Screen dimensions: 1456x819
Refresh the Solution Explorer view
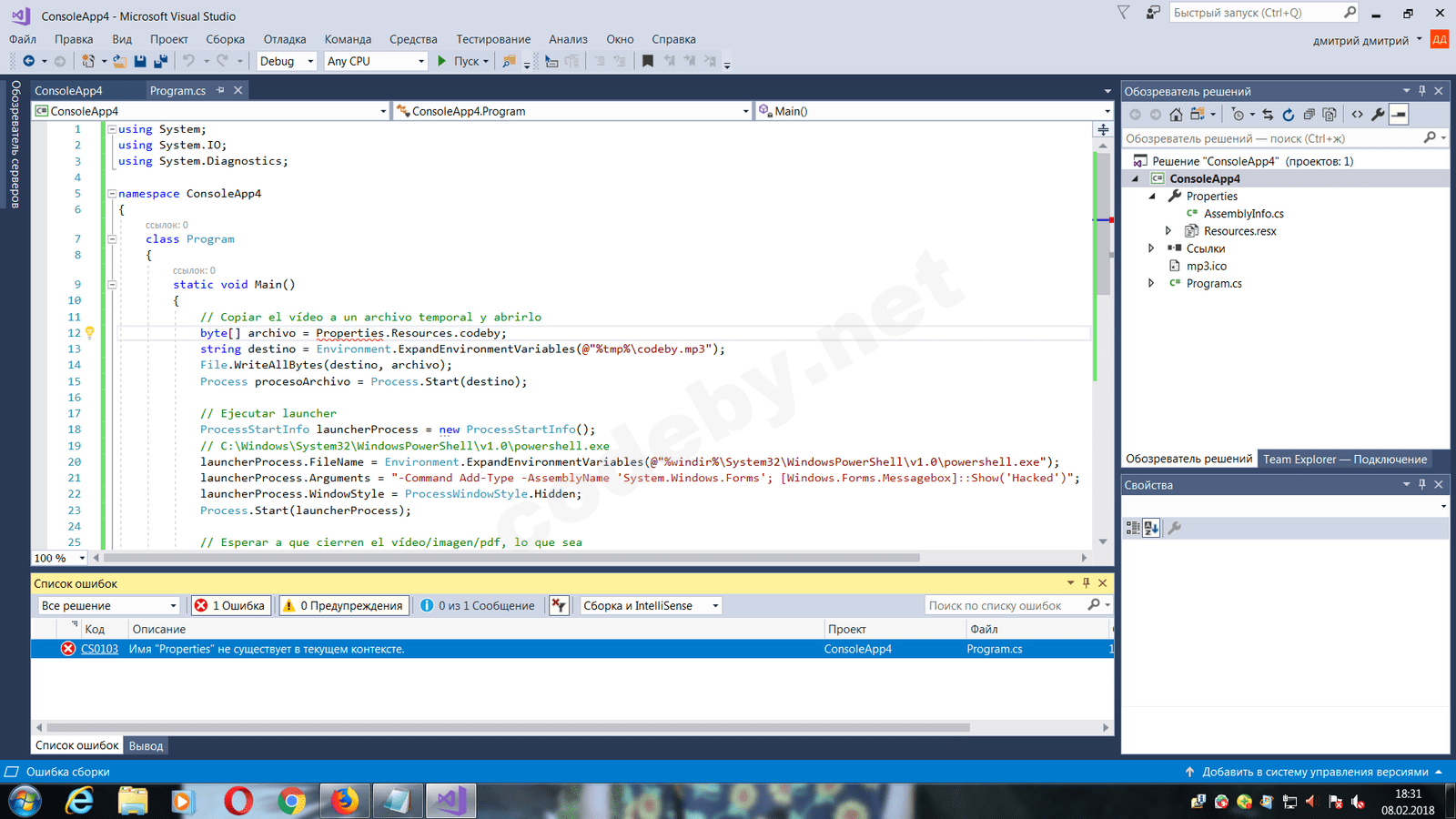[x=1288, y=115]
